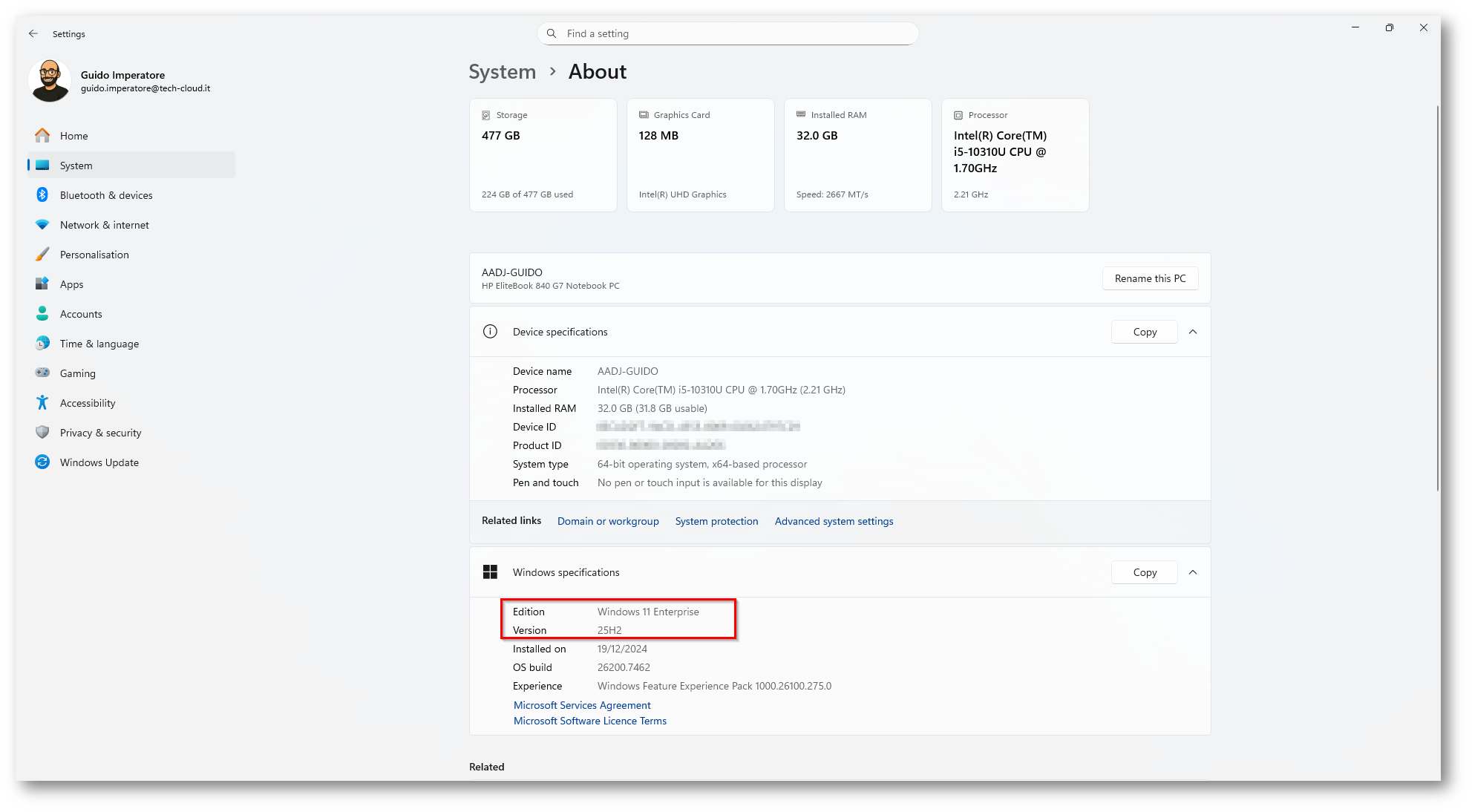Image resolution: width=1472 pixels, height=812 pixels.
Task: Open Privacy & security shield icon
Action: coord(42,433)
